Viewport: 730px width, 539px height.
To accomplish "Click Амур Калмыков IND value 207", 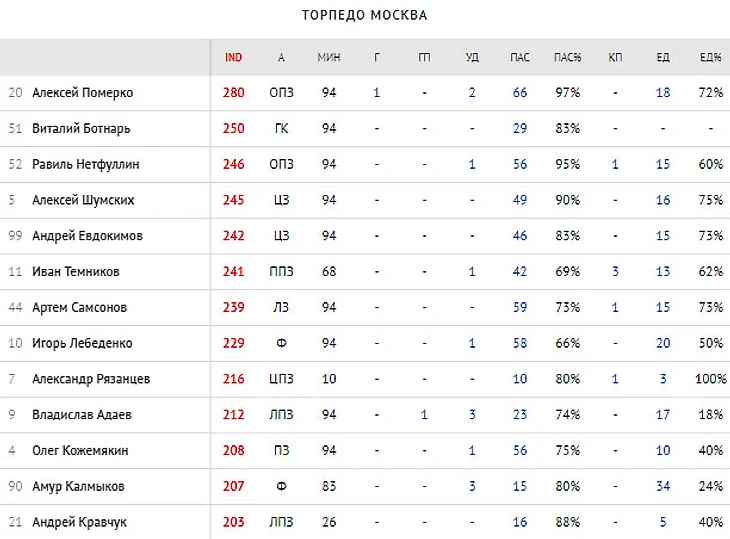I will coord(234,486).
